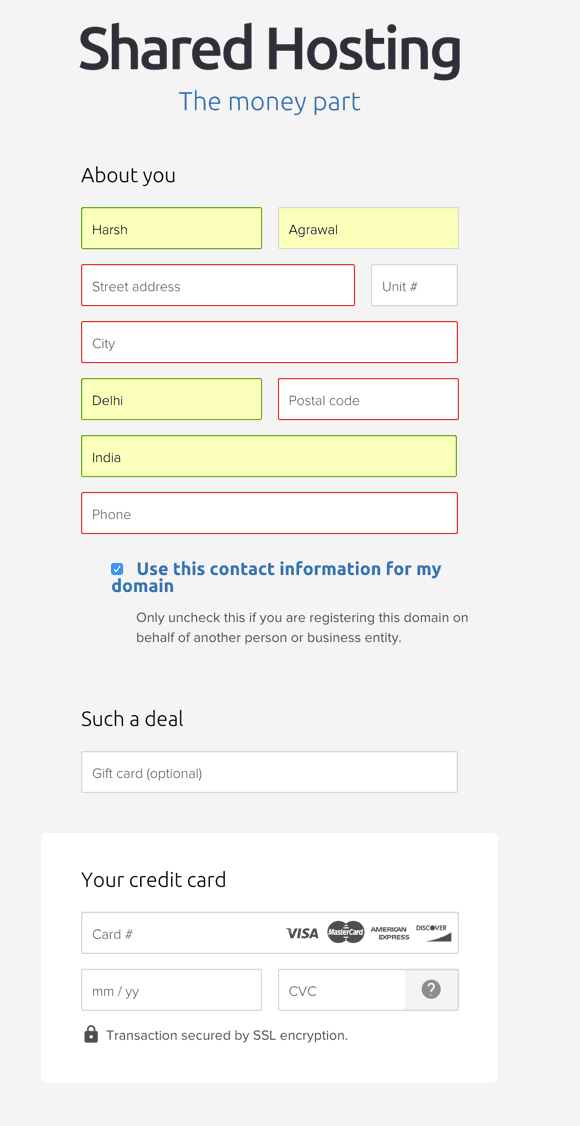580x1126 pixels.
Task: Click the MasterCard logo
Action: 346,932
